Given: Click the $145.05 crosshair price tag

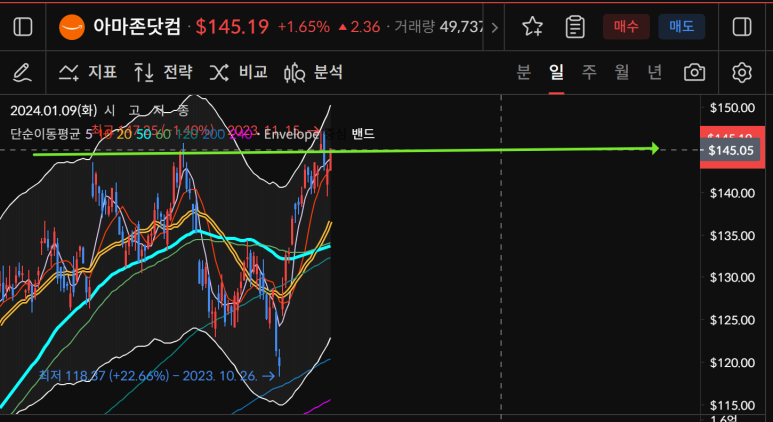Looking at the screenshot, I should tap(731, 150).
